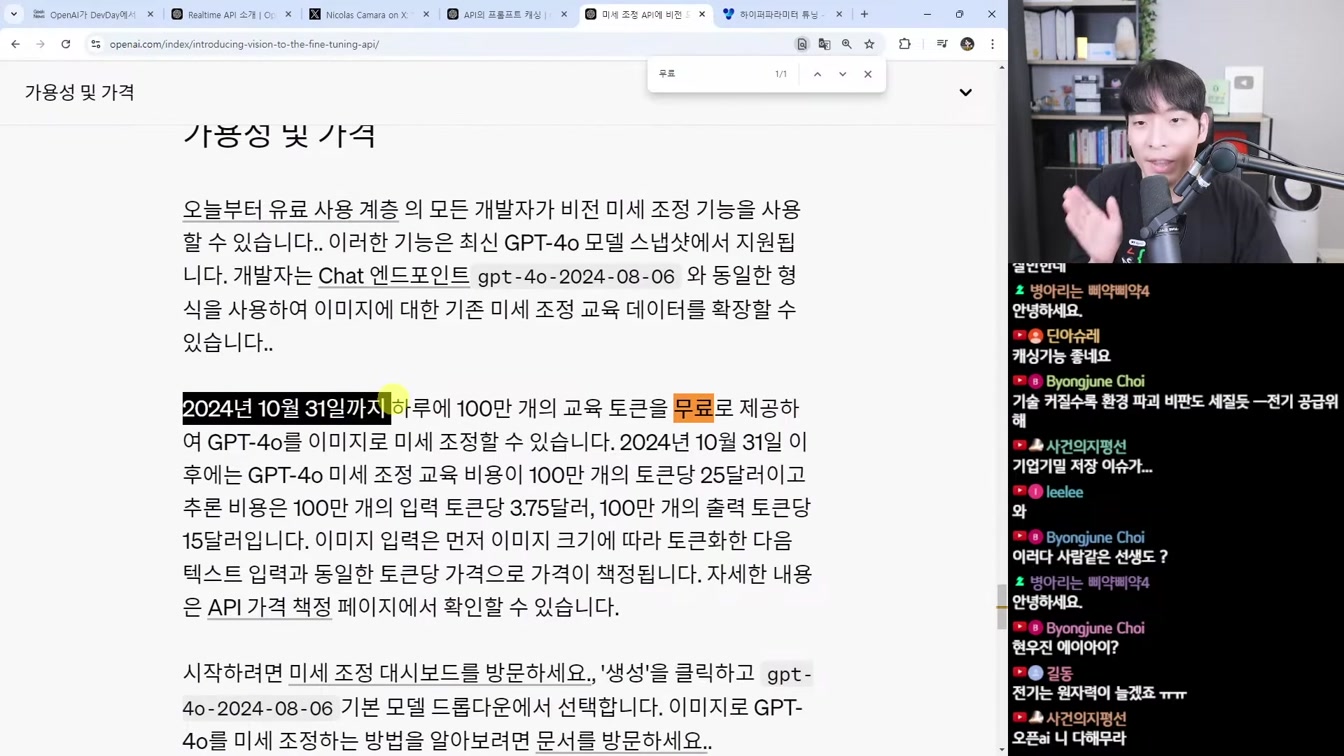Click scrollbar up arrow of the page
The width and height of the screenshot is (1344, 756).
1002,67
